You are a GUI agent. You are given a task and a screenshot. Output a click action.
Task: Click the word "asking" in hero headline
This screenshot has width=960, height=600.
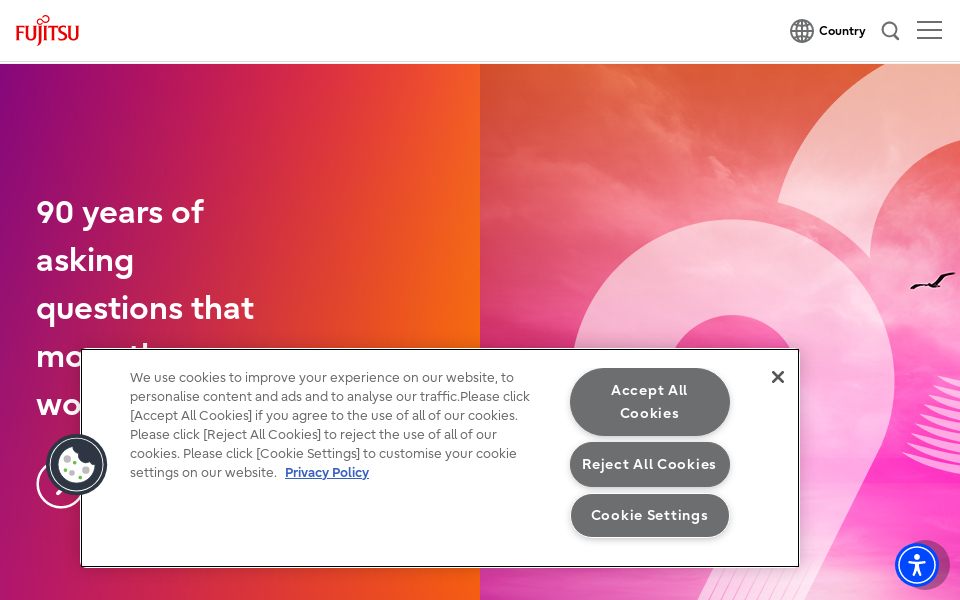pyautogui.click(x=85, y=260)
